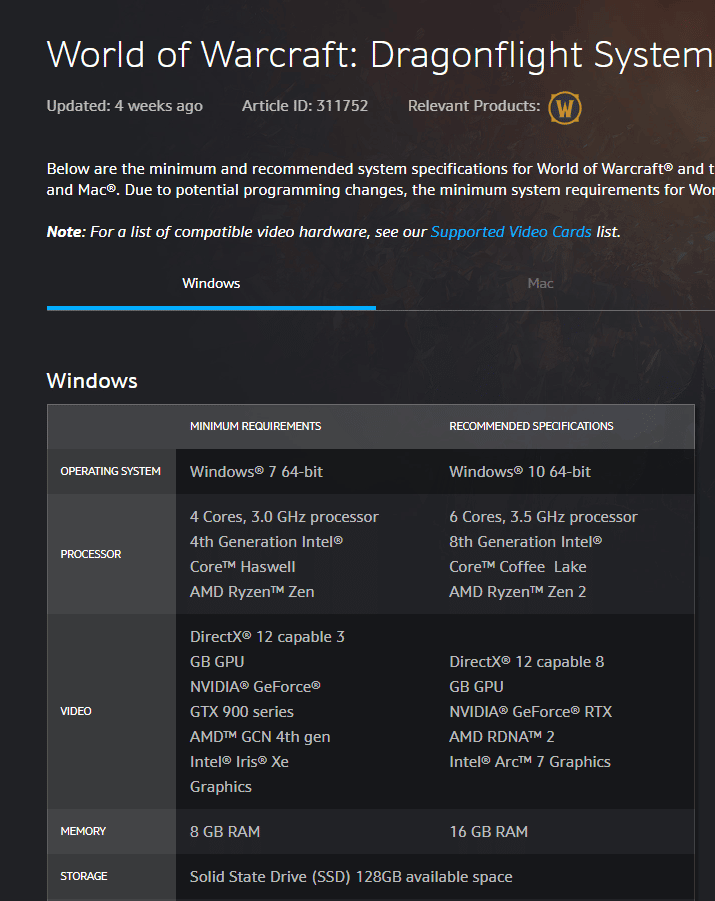Click the Article ID 311752 label

click(305, 105)
